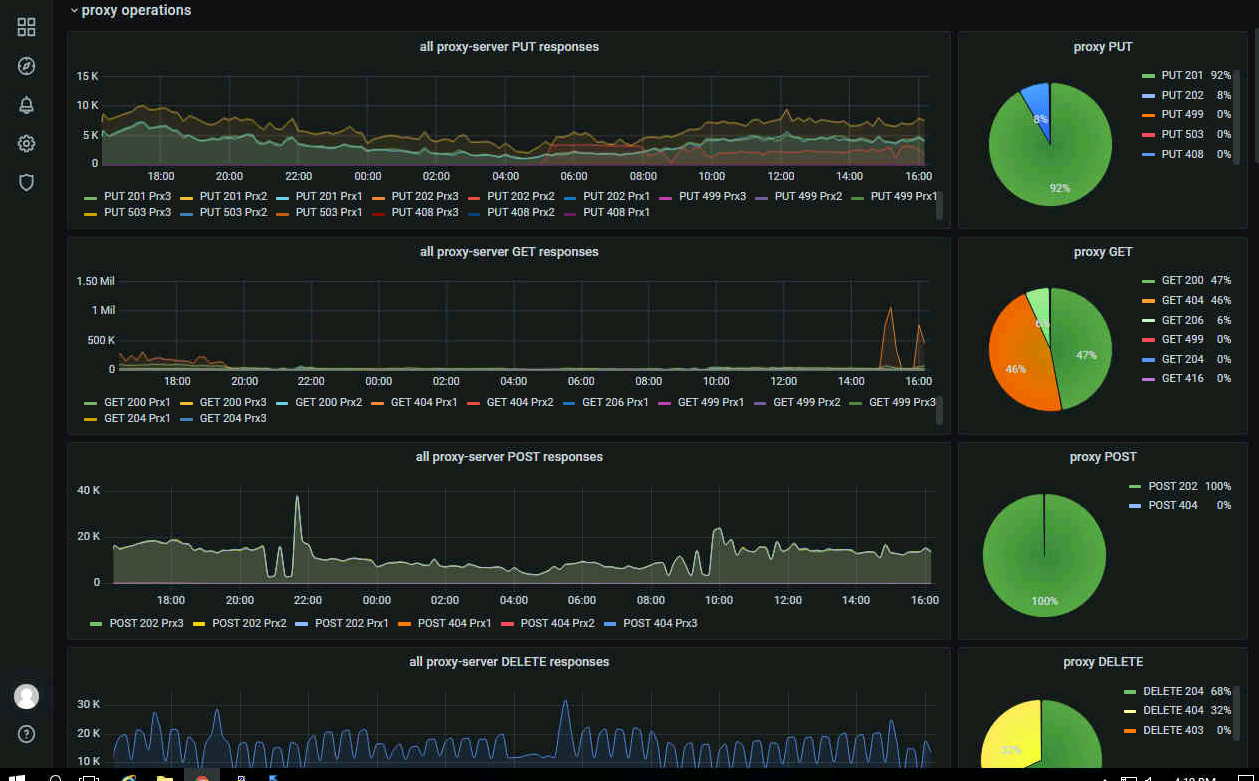The width and height of the screenshot is (1259, 781).
Task: Click the user avatar in sidebar
Action: [x=27, y=696]
